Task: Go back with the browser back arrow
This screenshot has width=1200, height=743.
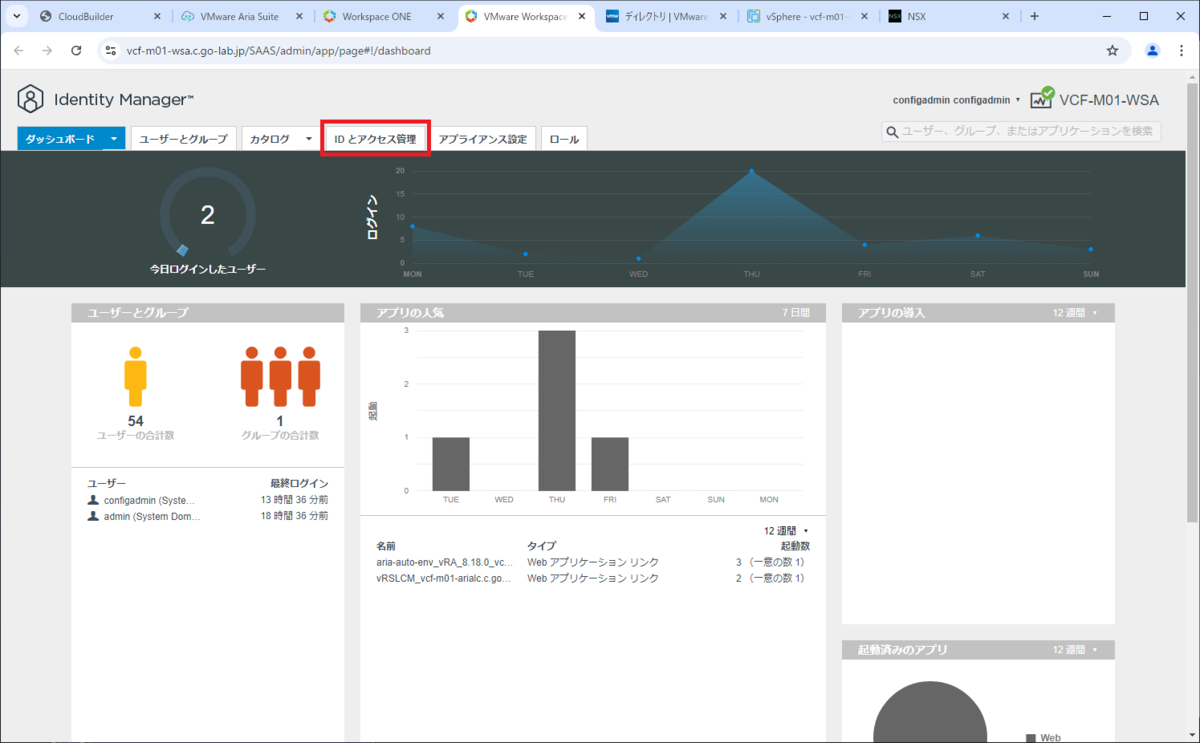Action: point(18,50)
